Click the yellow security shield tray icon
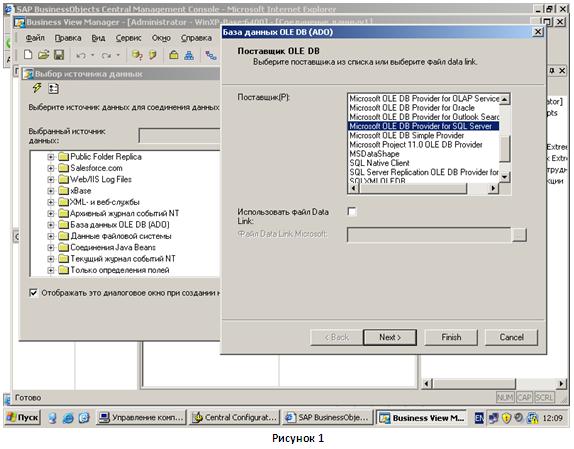Image resolution: width=574 pixels, height=449 pixels. [x=506, y=418]
